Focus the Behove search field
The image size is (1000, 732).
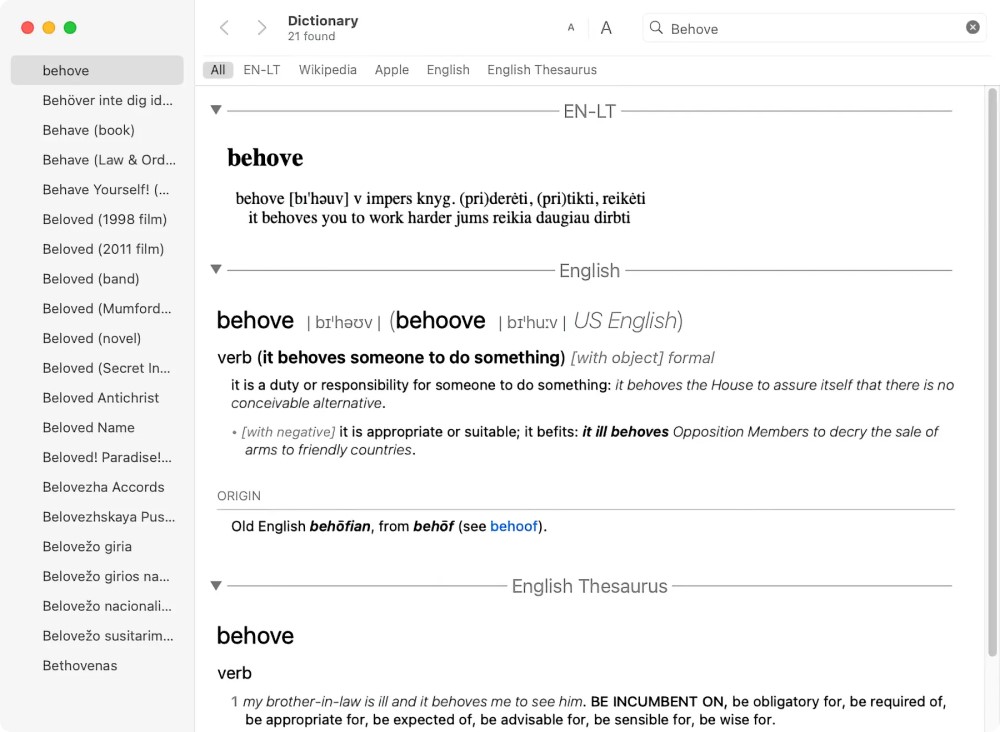point(814,28)
